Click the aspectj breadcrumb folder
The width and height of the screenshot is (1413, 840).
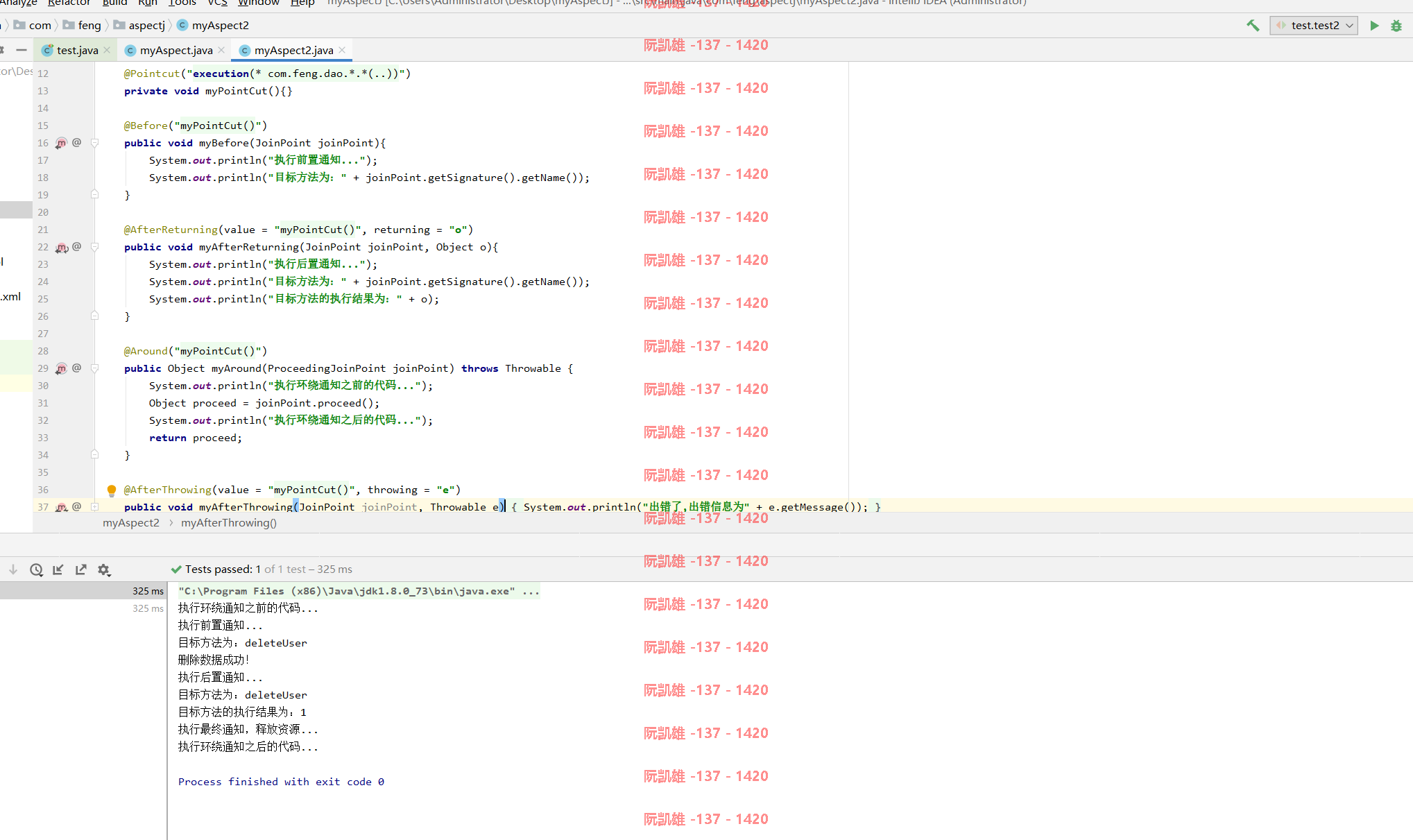(x=139, y=26)
